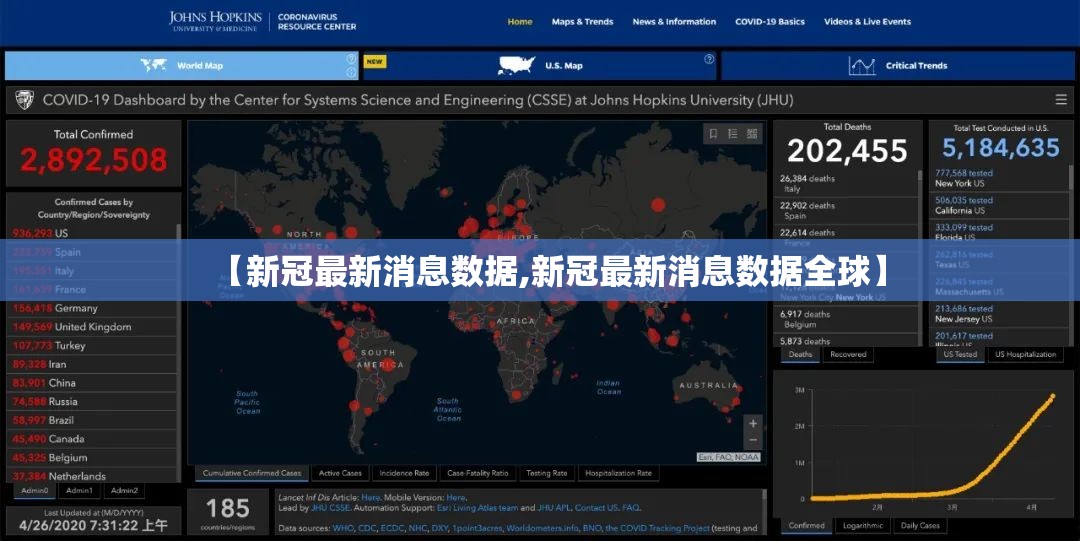Open the WHO data source link
The height and width of the screenshot is (541, 1080).
[x=343, y=529]
